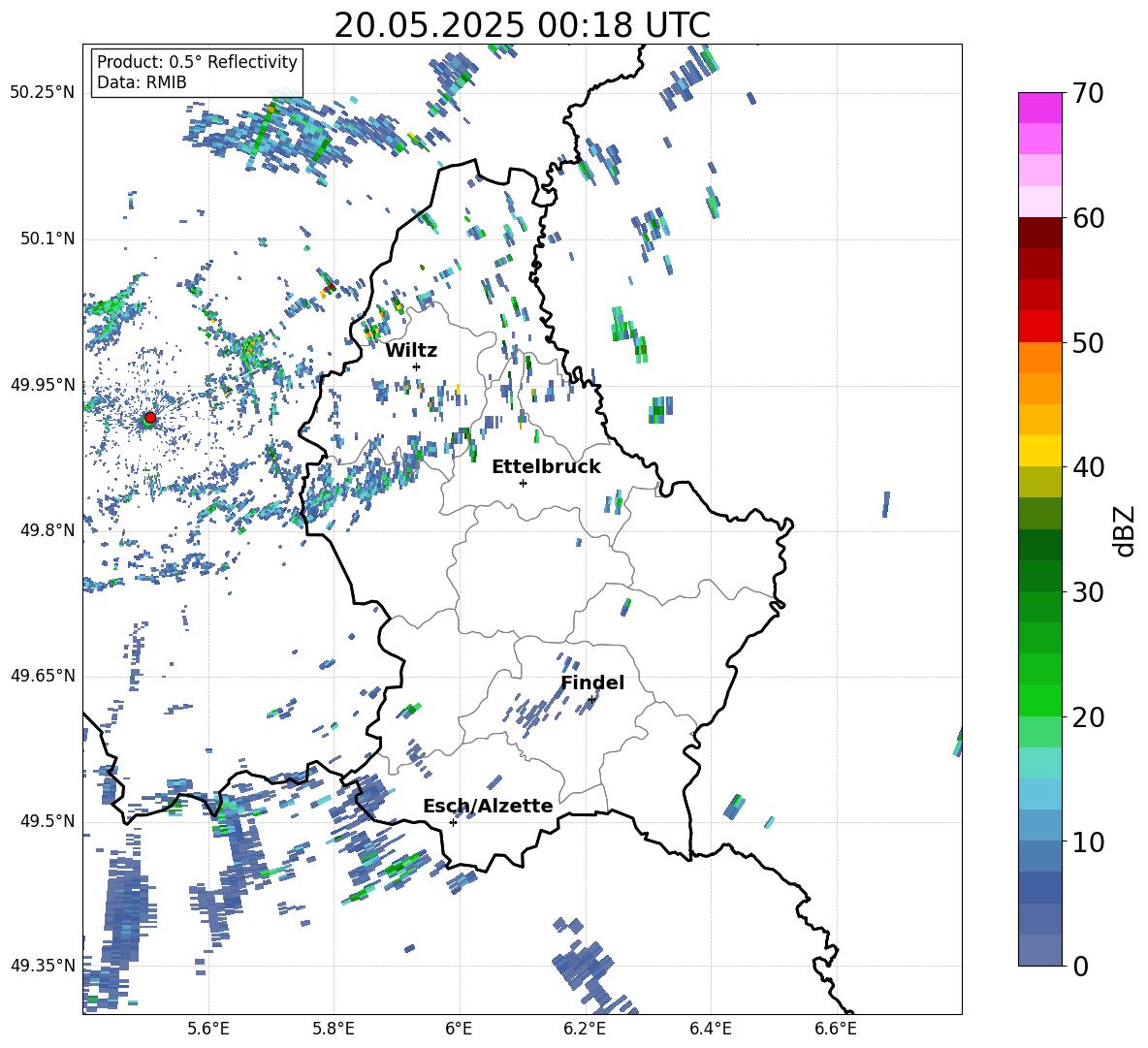The height and width of the screenshot is (1048, 1148).
Task: Click the bright green colorbar segment above 20
Action: point(1039,700)
